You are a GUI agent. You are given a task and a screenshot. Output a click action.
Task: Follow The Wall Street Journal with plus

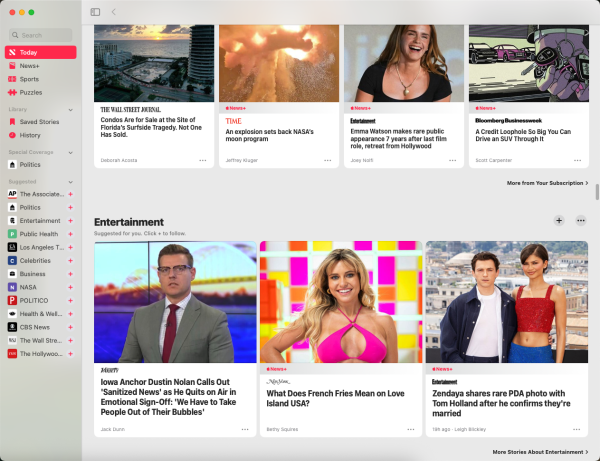point(70,340)
